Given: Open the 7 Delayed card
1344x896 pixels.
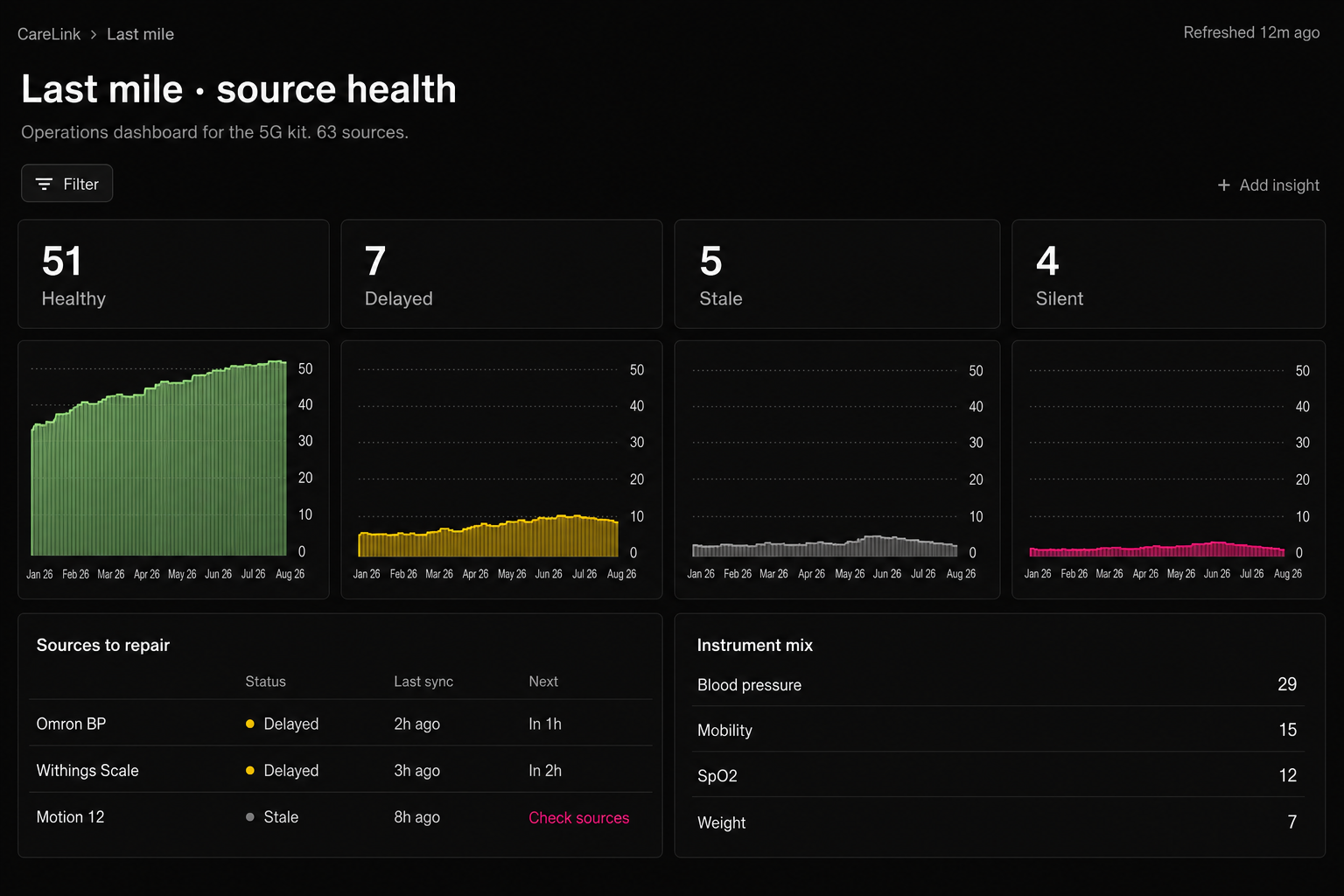Looking at the screenshot, I should pyautogui.click(x=501, y=274).
